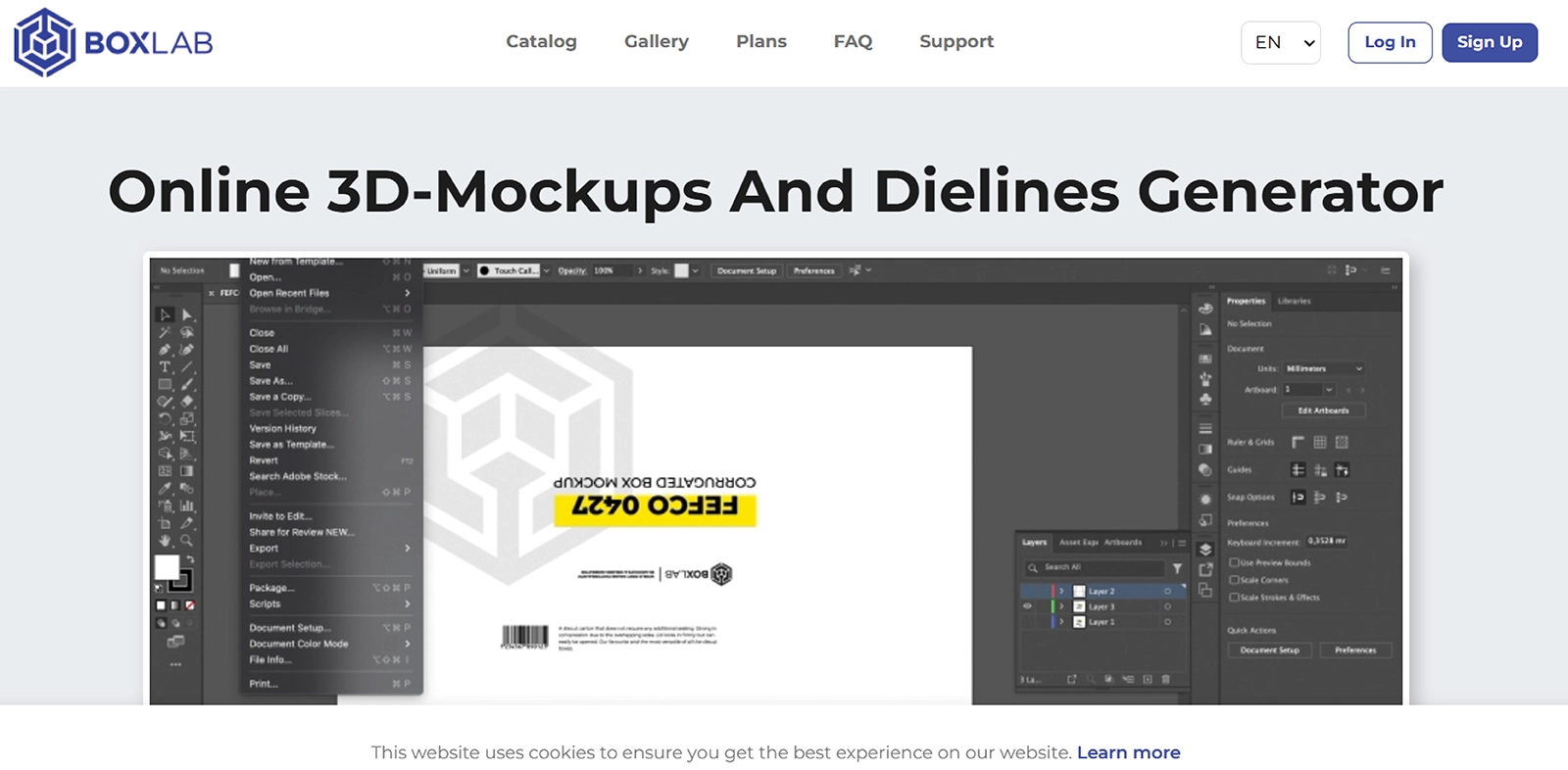Switch to the Libraries tab
Image resolution: width=1568 pixels, height=770 pixels.
[x=1294, y=301]
